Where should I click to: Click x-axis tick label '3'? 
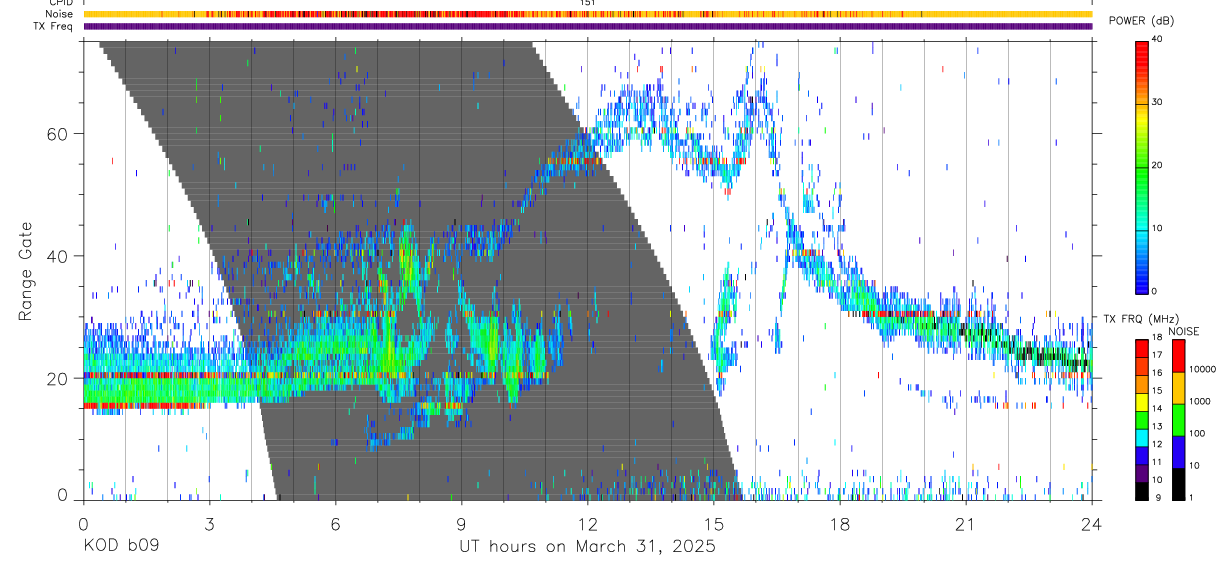click(x=209, y=524)
